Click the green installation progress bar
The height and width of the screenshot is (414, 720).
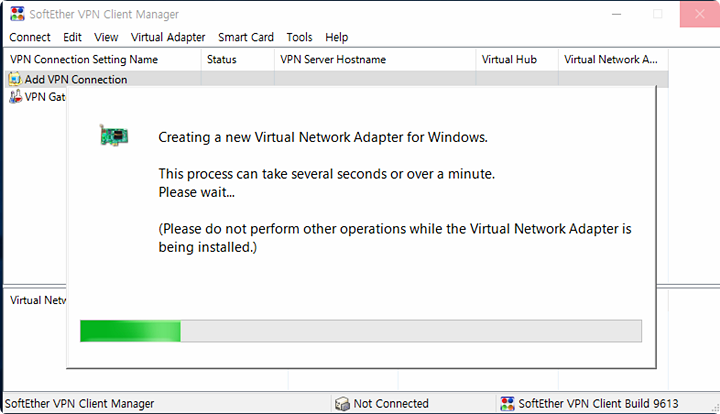(x=360, y=331)
